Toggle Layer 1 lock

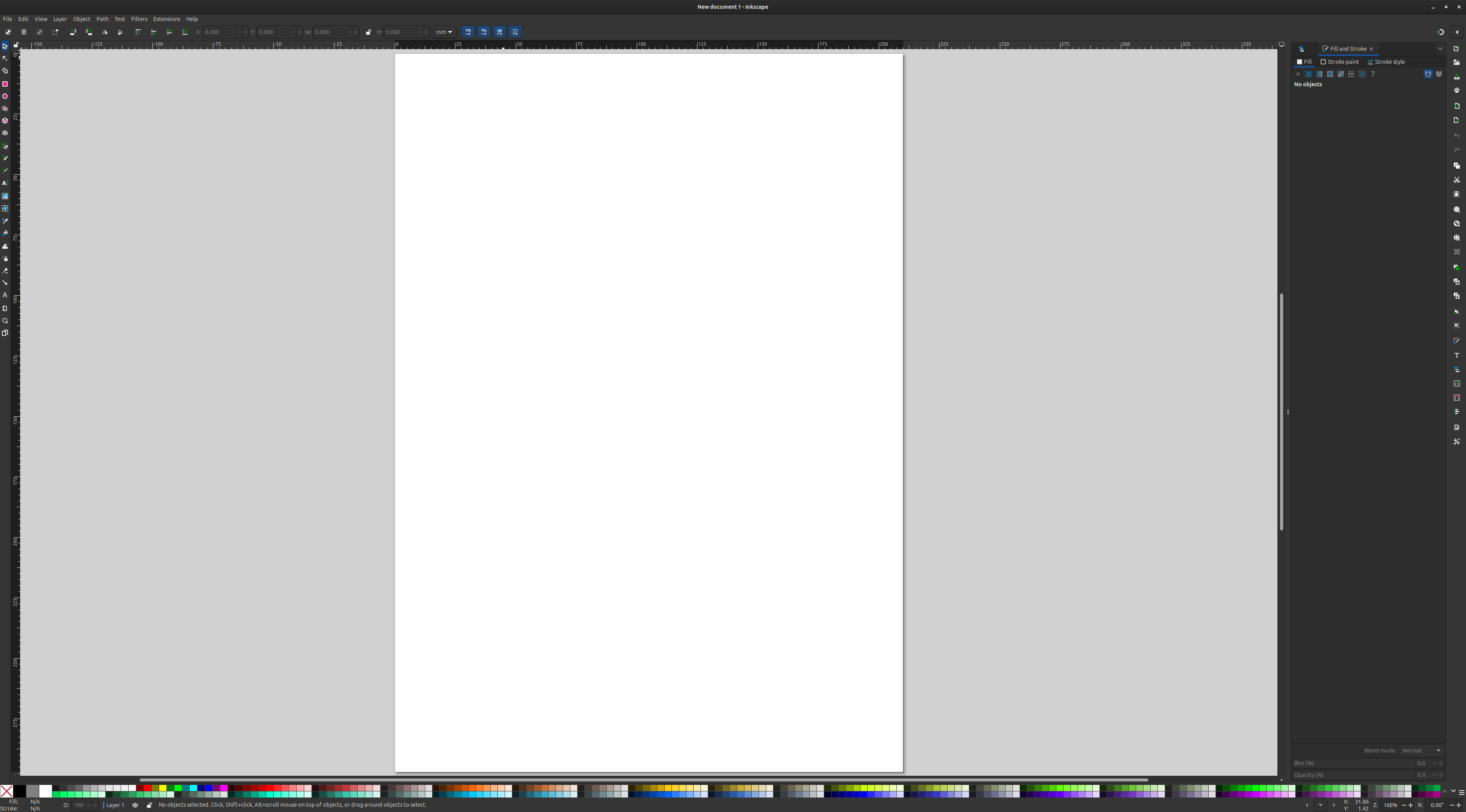149,805
